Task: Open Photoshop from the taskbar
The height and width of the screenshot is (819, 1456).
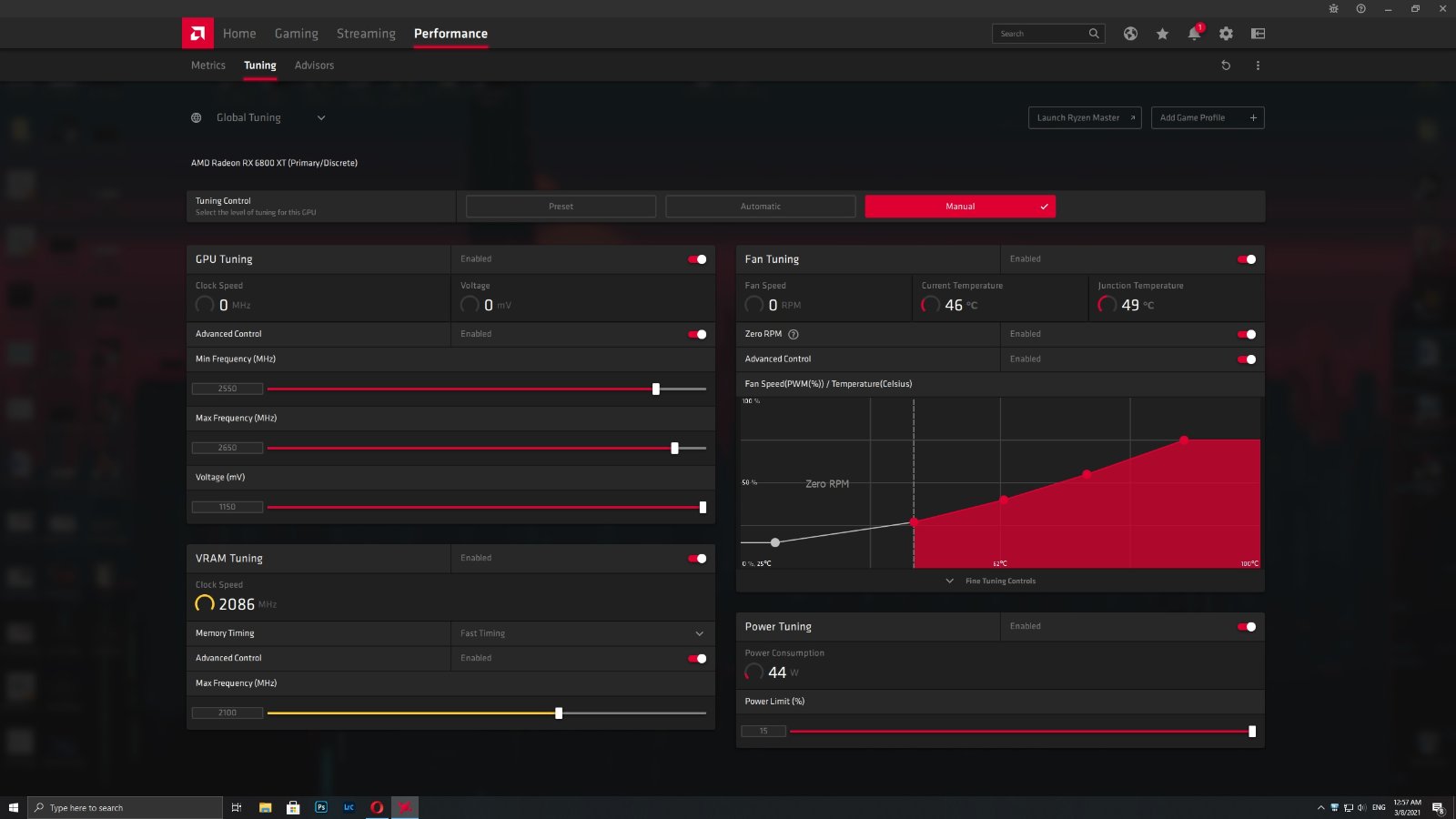Action: coord(321,807)
